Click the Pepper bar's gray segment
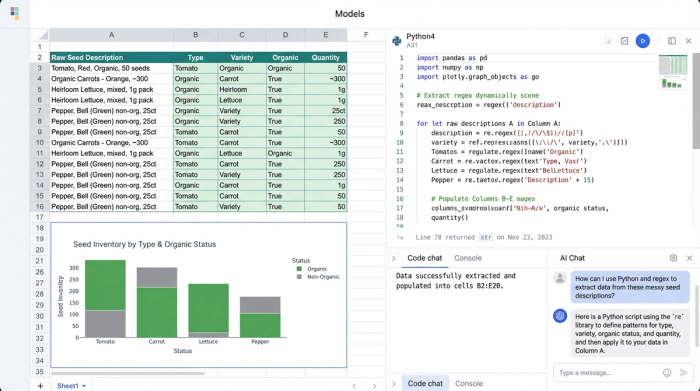Screen dimensions: 700x391 coord(260,305)
